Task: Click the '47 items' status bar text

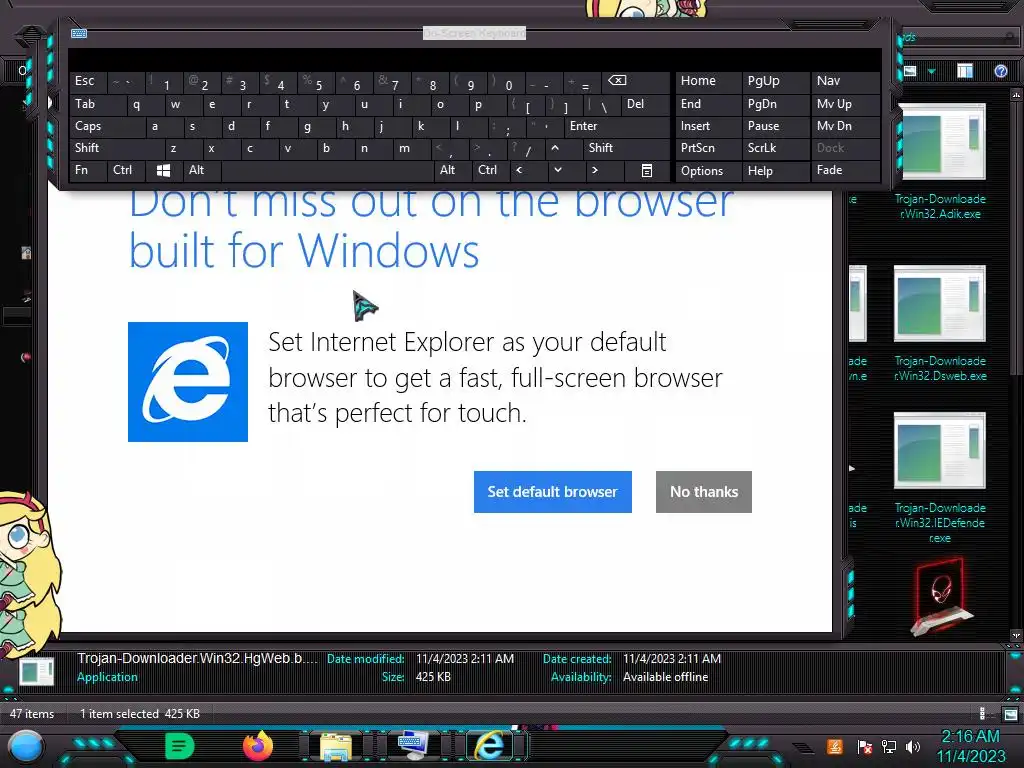Action: pyautogui.click(x=31, y=714)
